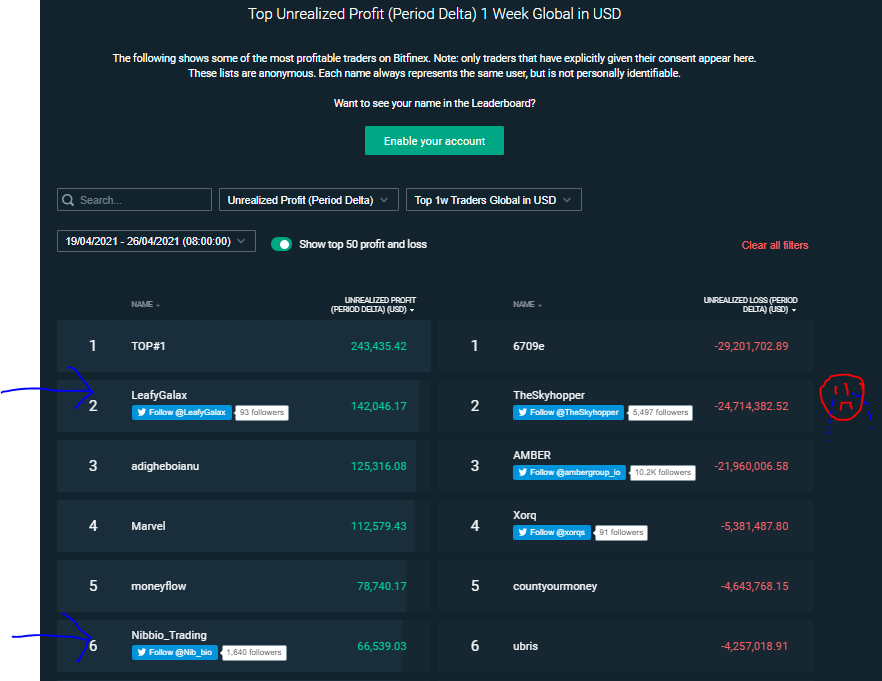Screen dimensions: 882x681
Task: Select the ubris trader name
Action: pyautogui.click(x=525, y=646)
